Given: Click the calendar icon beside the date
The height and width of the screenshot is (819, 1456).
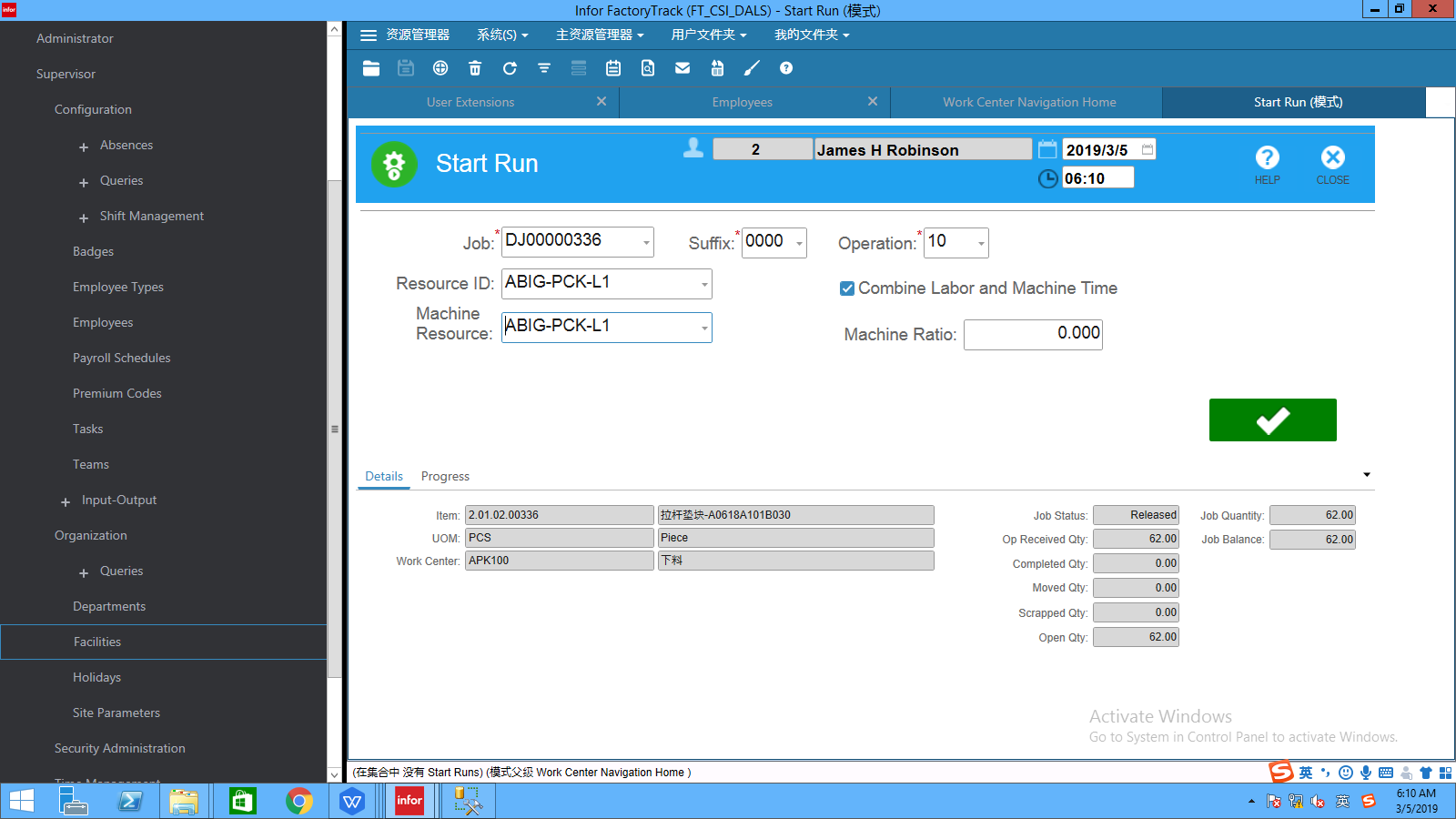Looking at the screenshot, I should pos(1047,149).
